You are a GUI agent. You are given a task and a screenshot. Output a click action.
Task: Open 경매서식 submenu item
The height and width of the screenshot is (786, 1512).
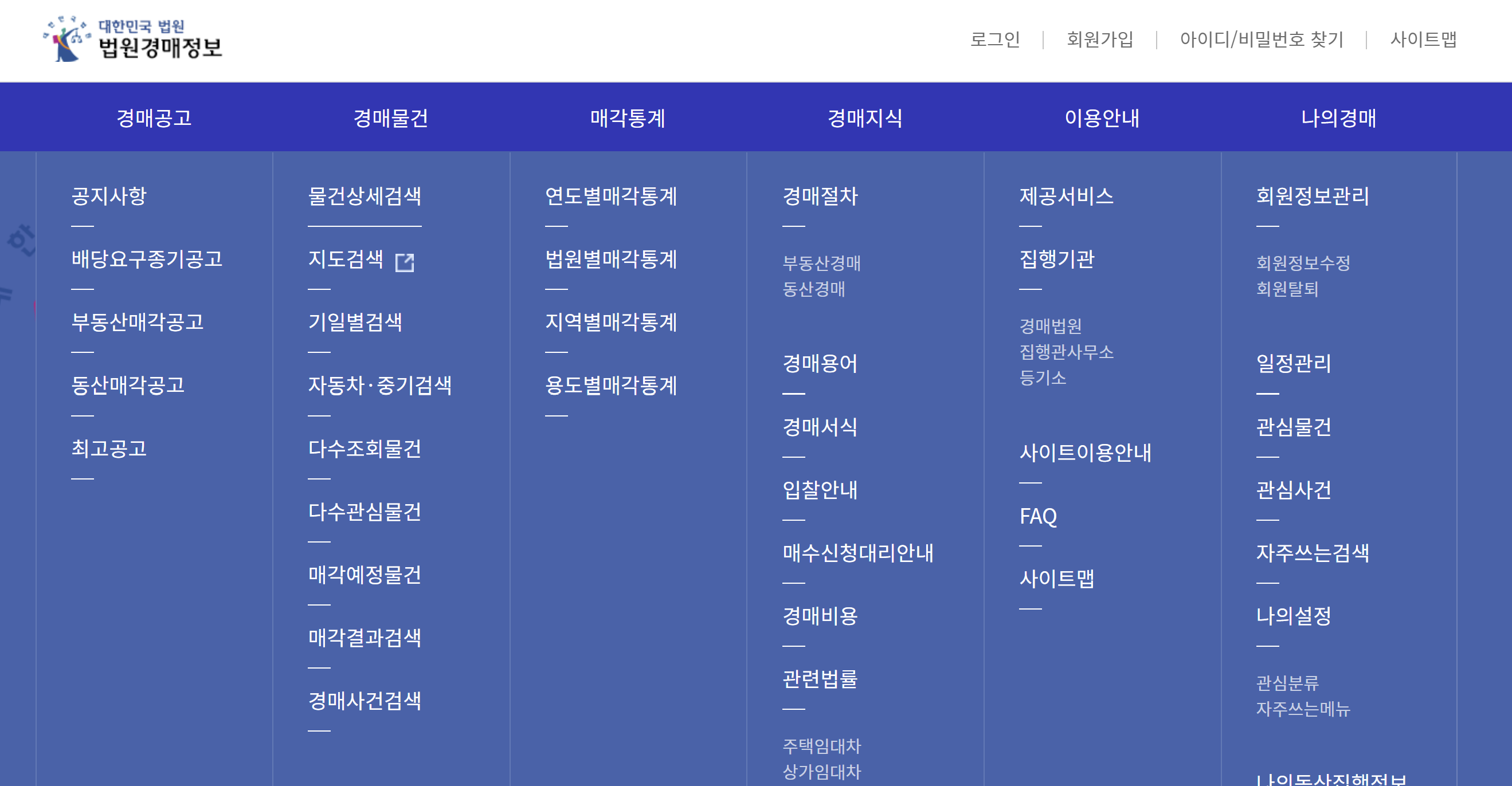(820, 426)
